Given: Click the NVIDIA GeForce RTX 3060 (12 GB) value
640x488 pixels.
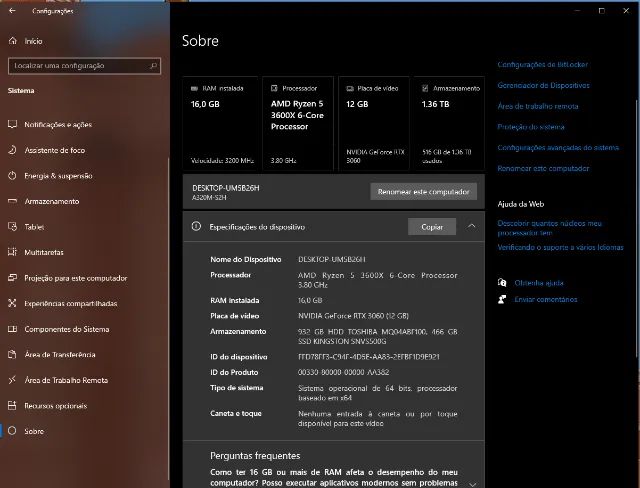Looking at the screenshot, I should click(353, 316).
